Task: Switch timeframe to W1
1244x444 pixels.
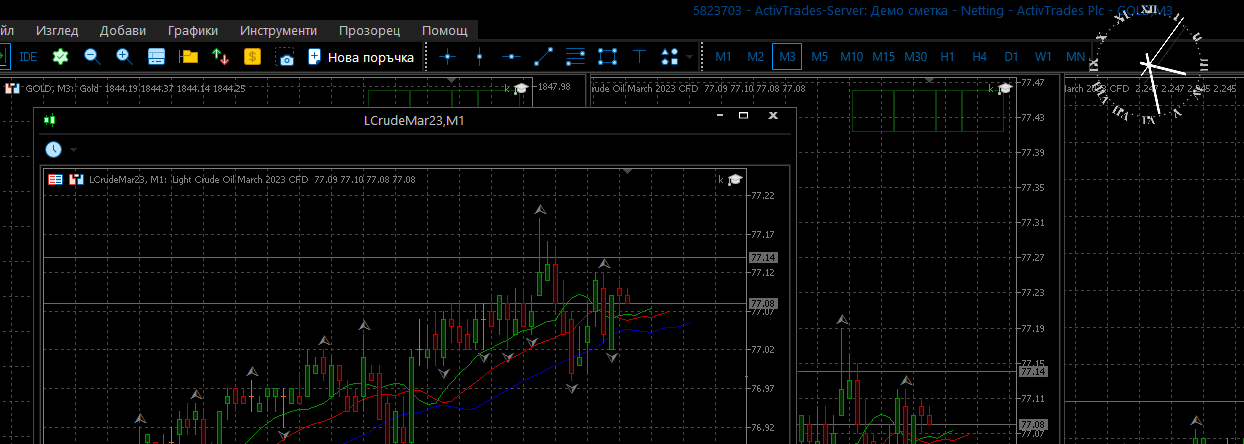Action: click(x=1043, y=57)
